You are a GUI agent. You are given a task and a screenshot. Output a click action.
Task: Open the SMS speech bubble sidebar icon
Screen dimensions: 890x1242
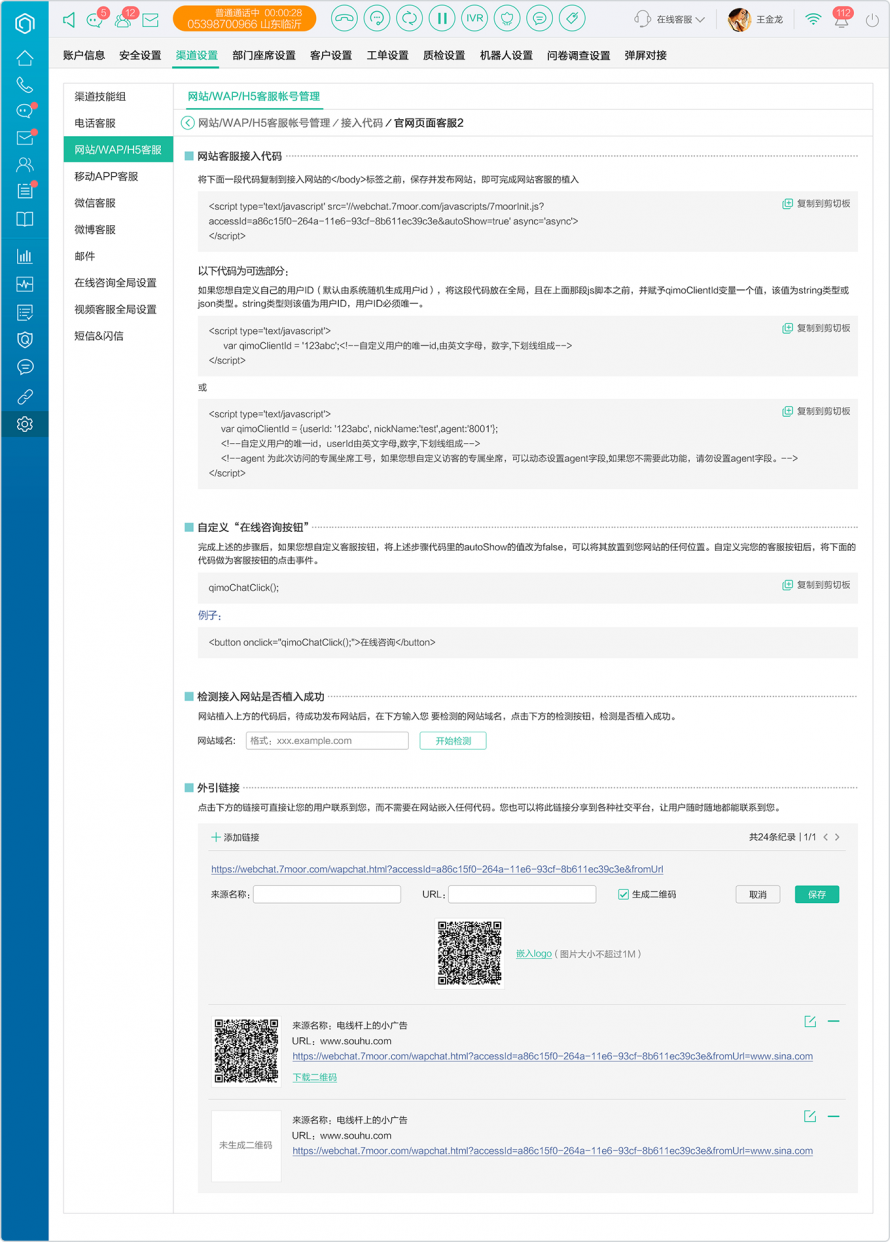point(24,368)
